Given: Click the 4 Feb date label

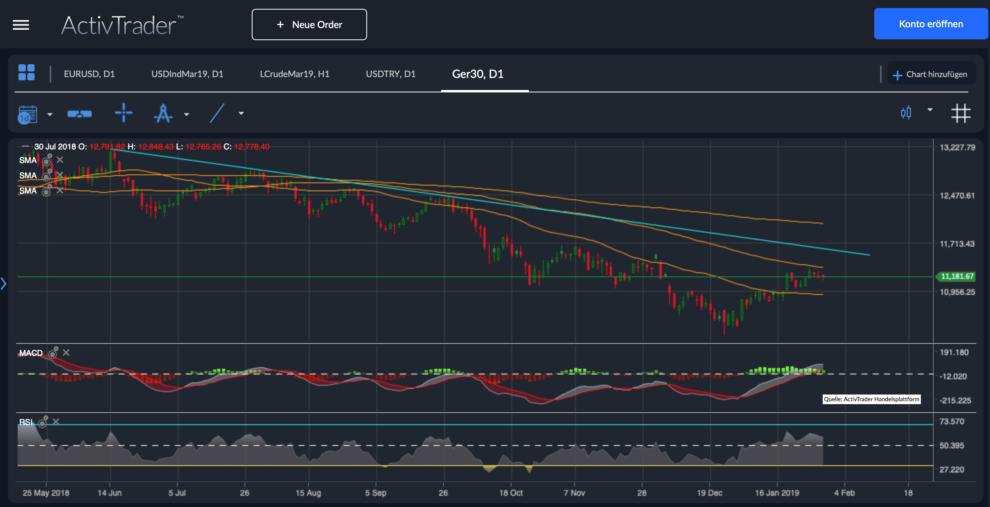Looking at the screenshot, I should [x=844, y=492].
